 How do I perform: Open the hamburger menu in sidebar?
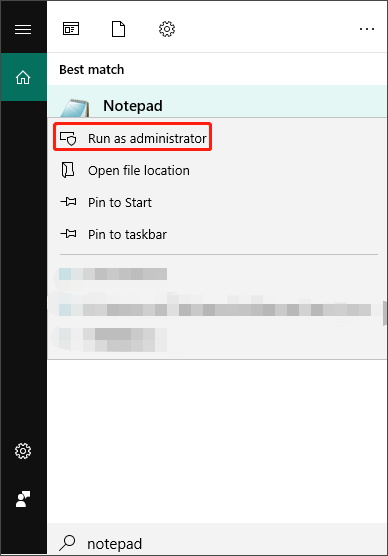(x=23, y=29)
